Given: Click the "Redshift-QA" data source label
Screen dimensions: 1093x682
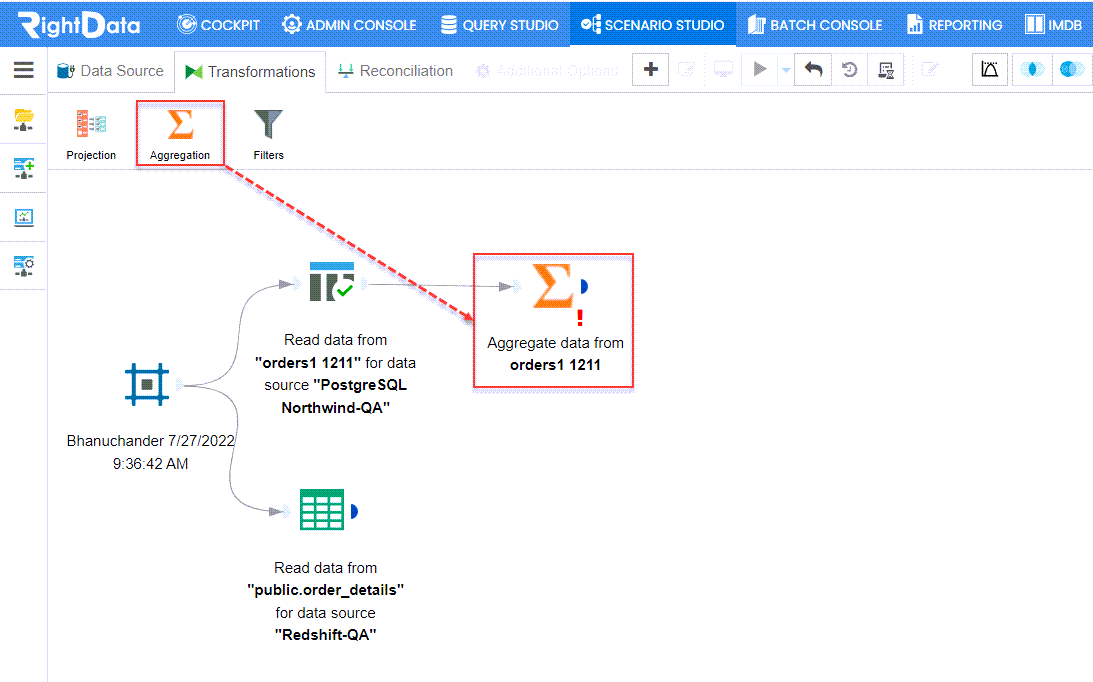Looking at the screenshot, I should coord(326,635).
